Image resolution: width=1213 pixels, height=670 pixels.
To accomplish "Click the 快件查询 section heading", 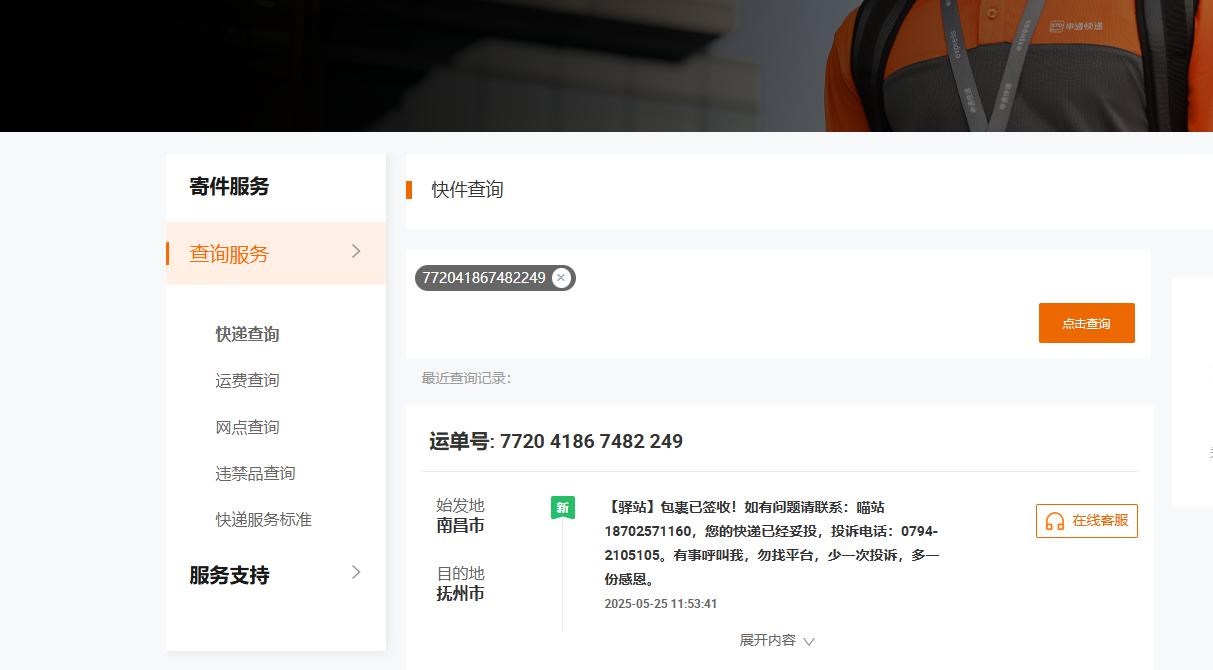I will pyautogui.click(x=467, y=190).
